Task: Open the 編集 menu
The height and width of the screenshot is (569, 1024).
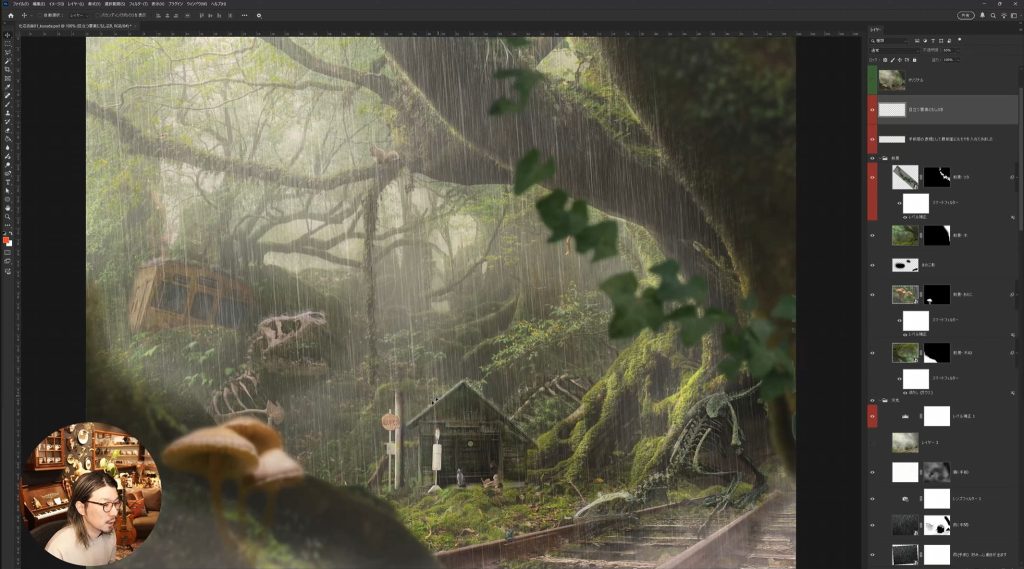Action: pos(39,4)
